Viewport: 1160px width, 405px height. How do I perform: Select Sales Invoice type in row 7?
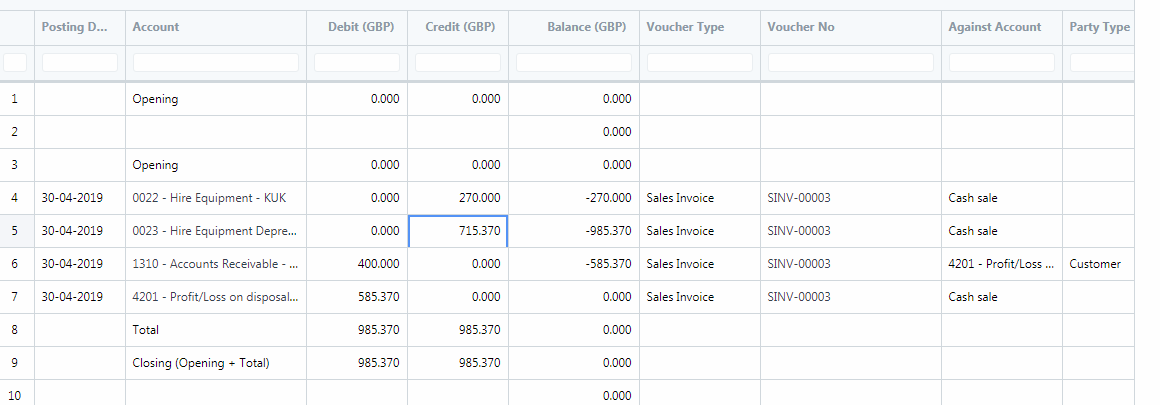point(700,297)
